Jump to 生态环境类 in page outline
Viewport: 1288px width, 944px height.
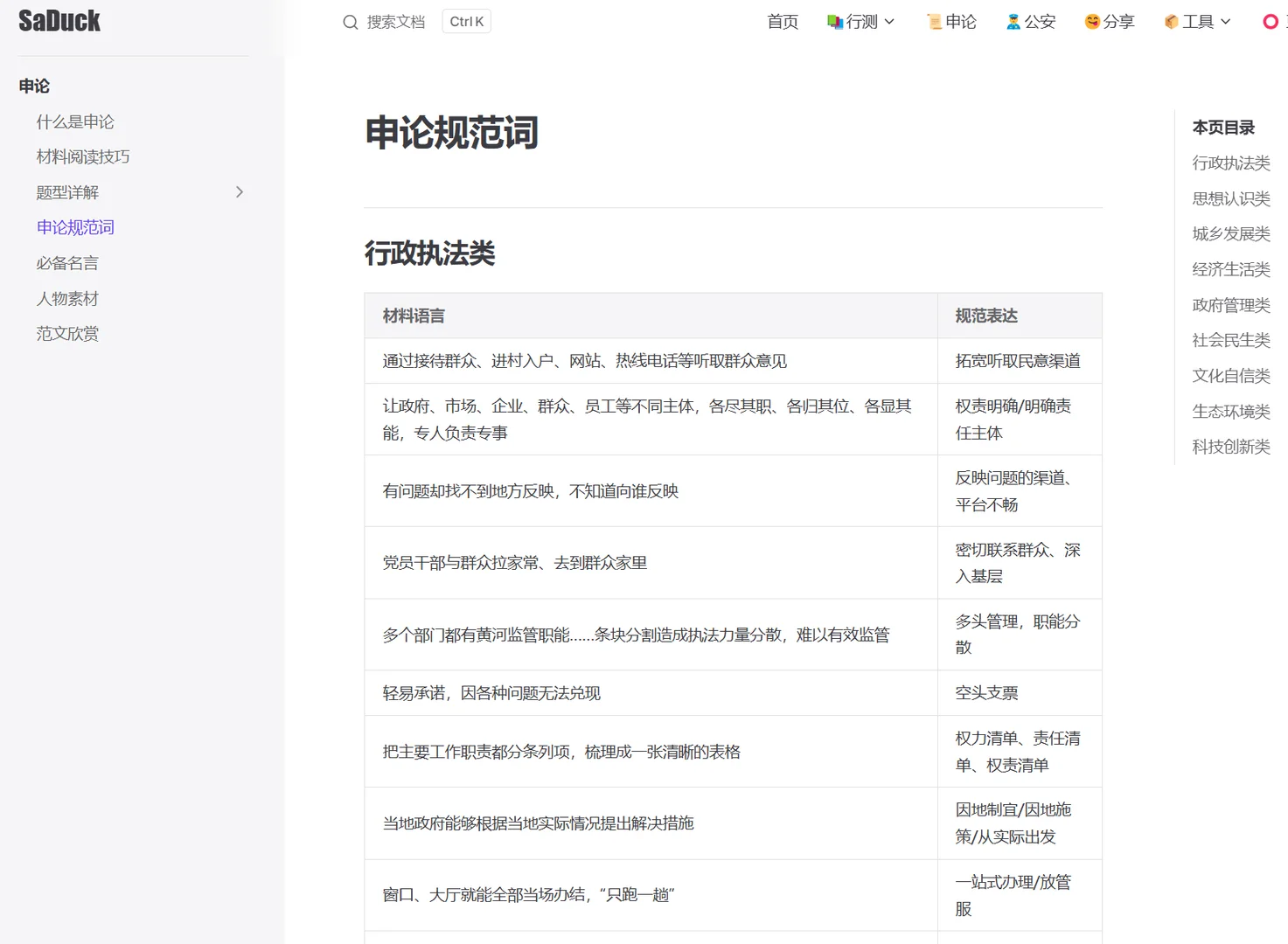pos(1230,411)
